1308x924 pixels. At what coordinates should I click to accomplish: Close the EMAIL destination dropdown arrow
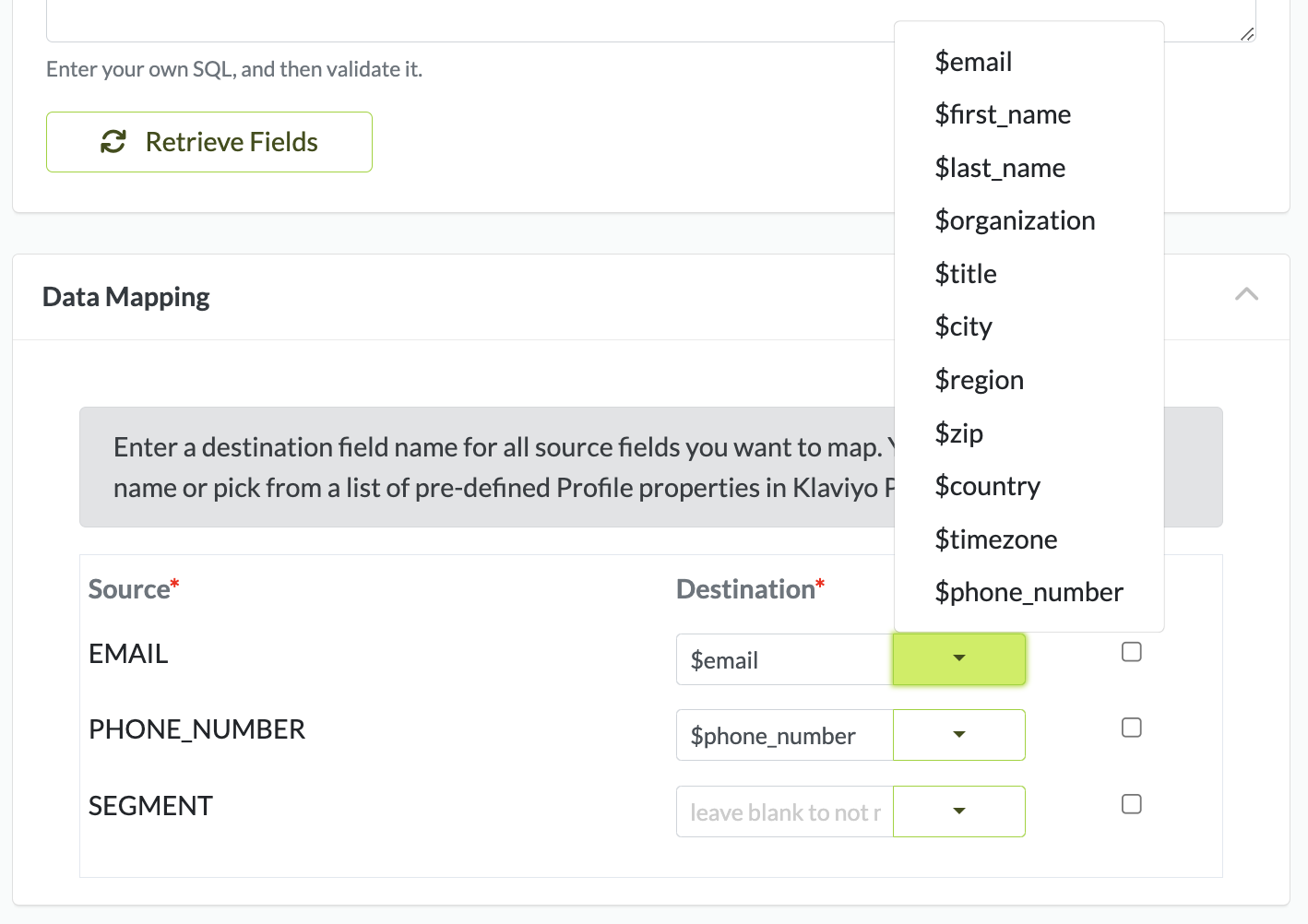coord(958,658)
